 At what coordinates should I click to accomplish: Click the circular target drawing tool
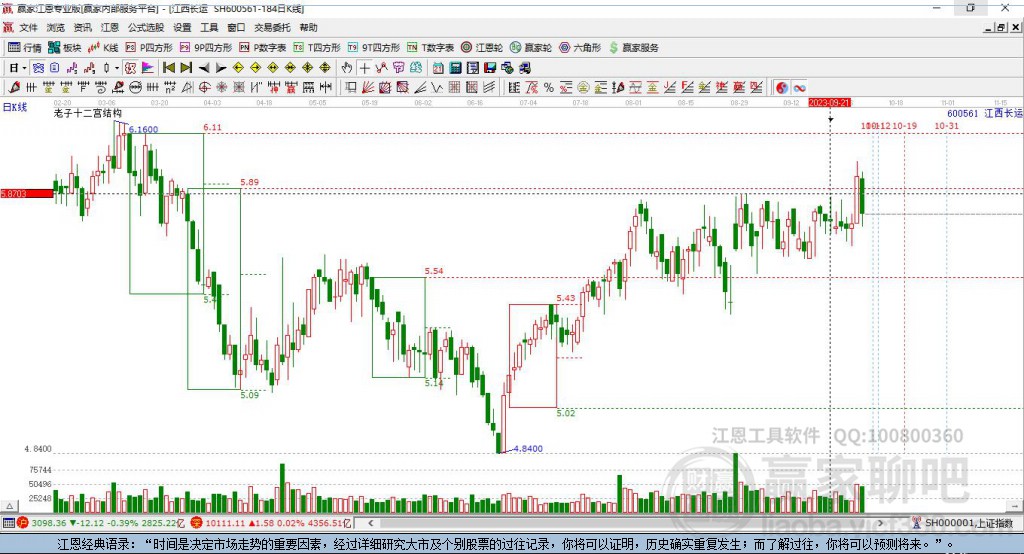pyautogui.click(x=204, y=88)
